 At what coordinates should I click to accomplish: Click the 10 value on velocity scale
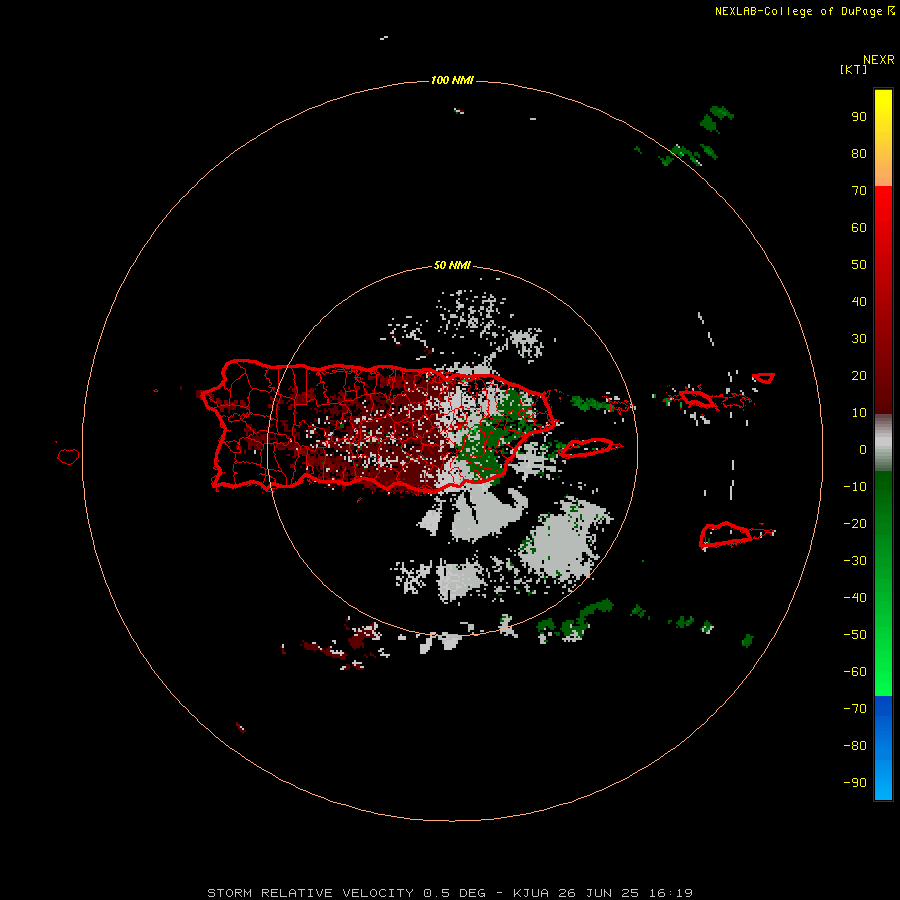pos(859,413)
